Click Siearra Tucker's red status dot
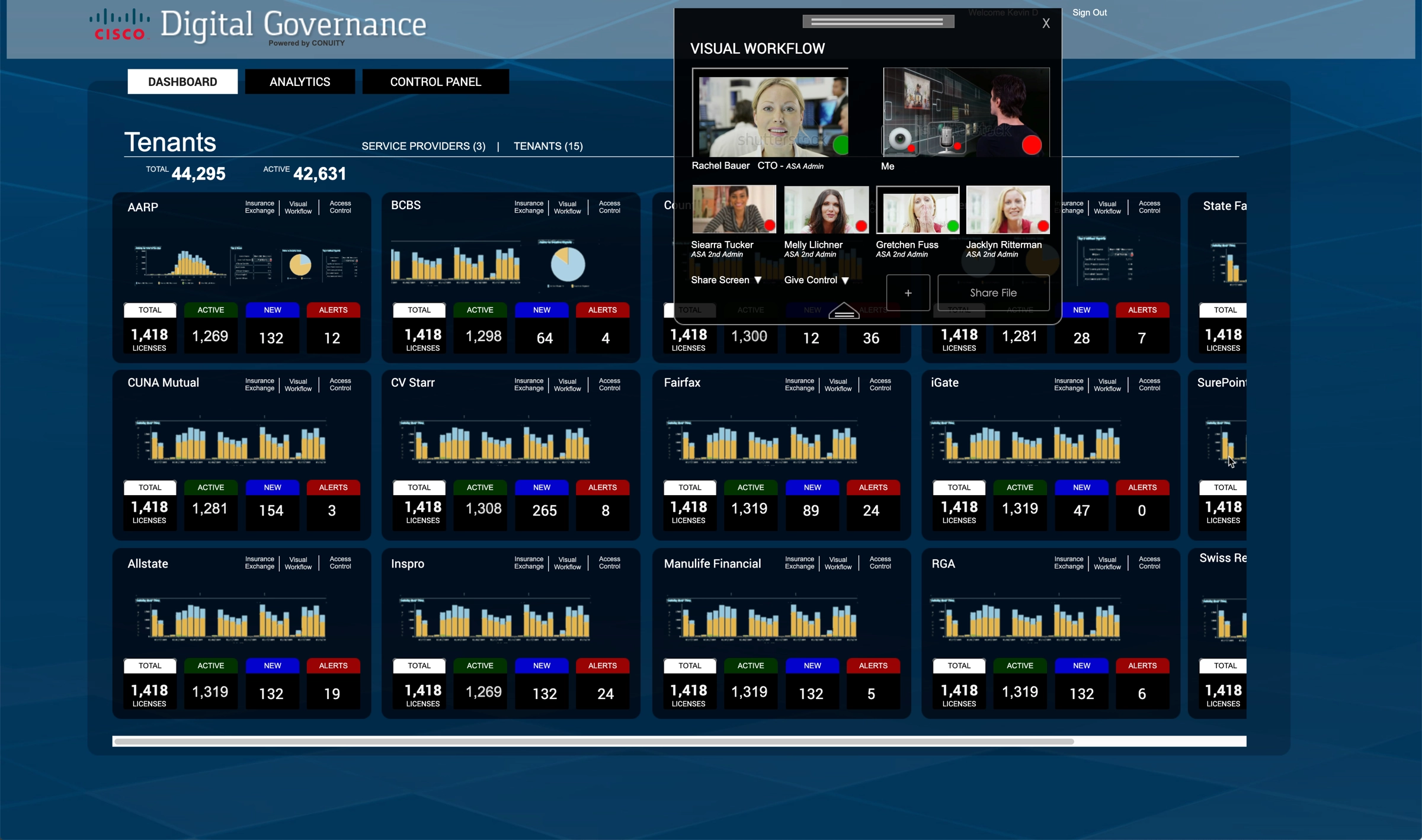This screenshot has width=1422, height=840. tap(770, 225)
